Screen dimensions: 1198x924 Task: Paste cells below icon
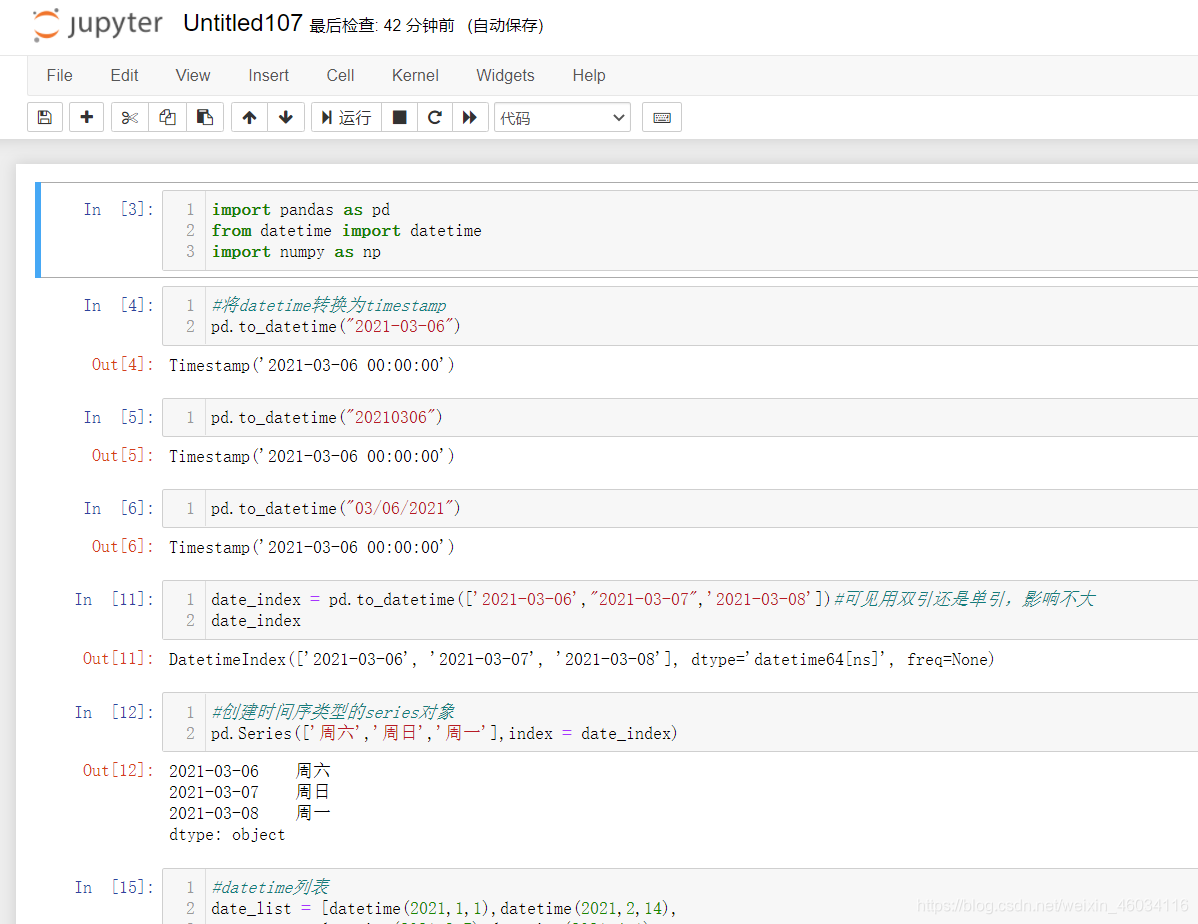click(x=205, y=117)
